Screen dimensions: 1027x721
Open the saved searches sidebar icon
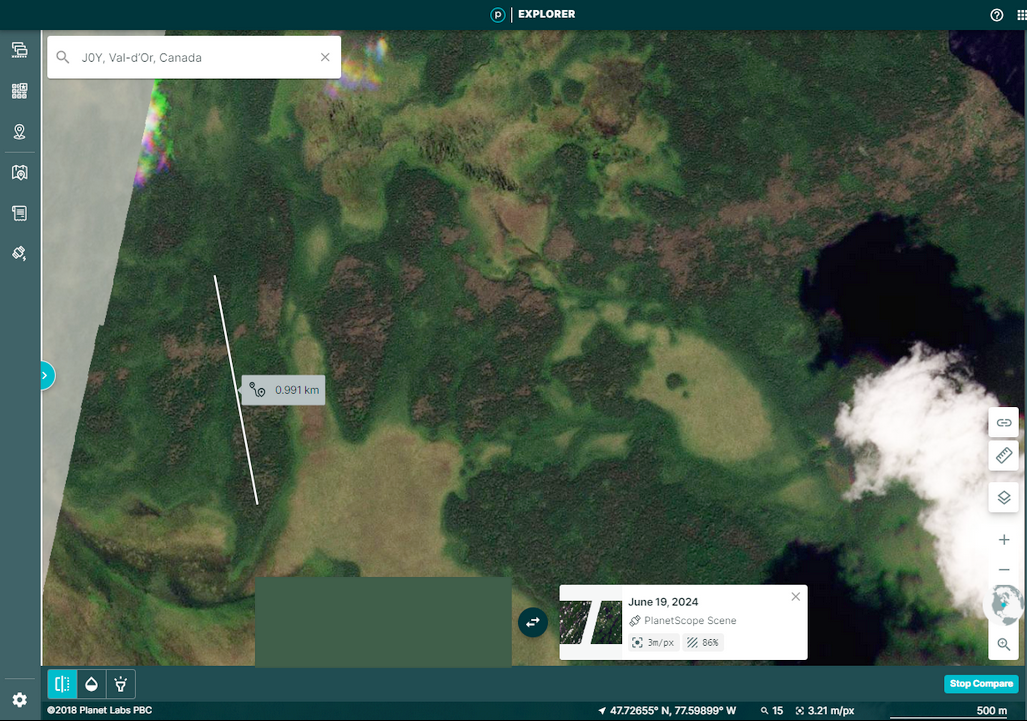pyautogui.click(x=20, y=50)
